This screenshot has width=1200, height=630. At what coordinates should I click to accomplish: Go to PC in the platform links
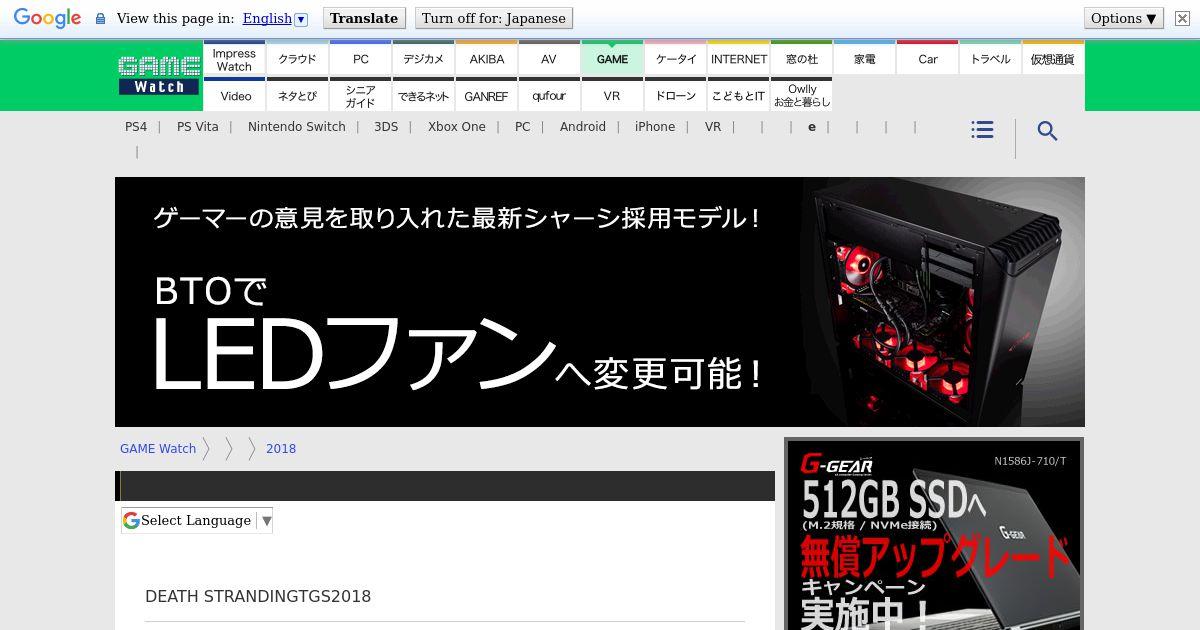point(522,127)
